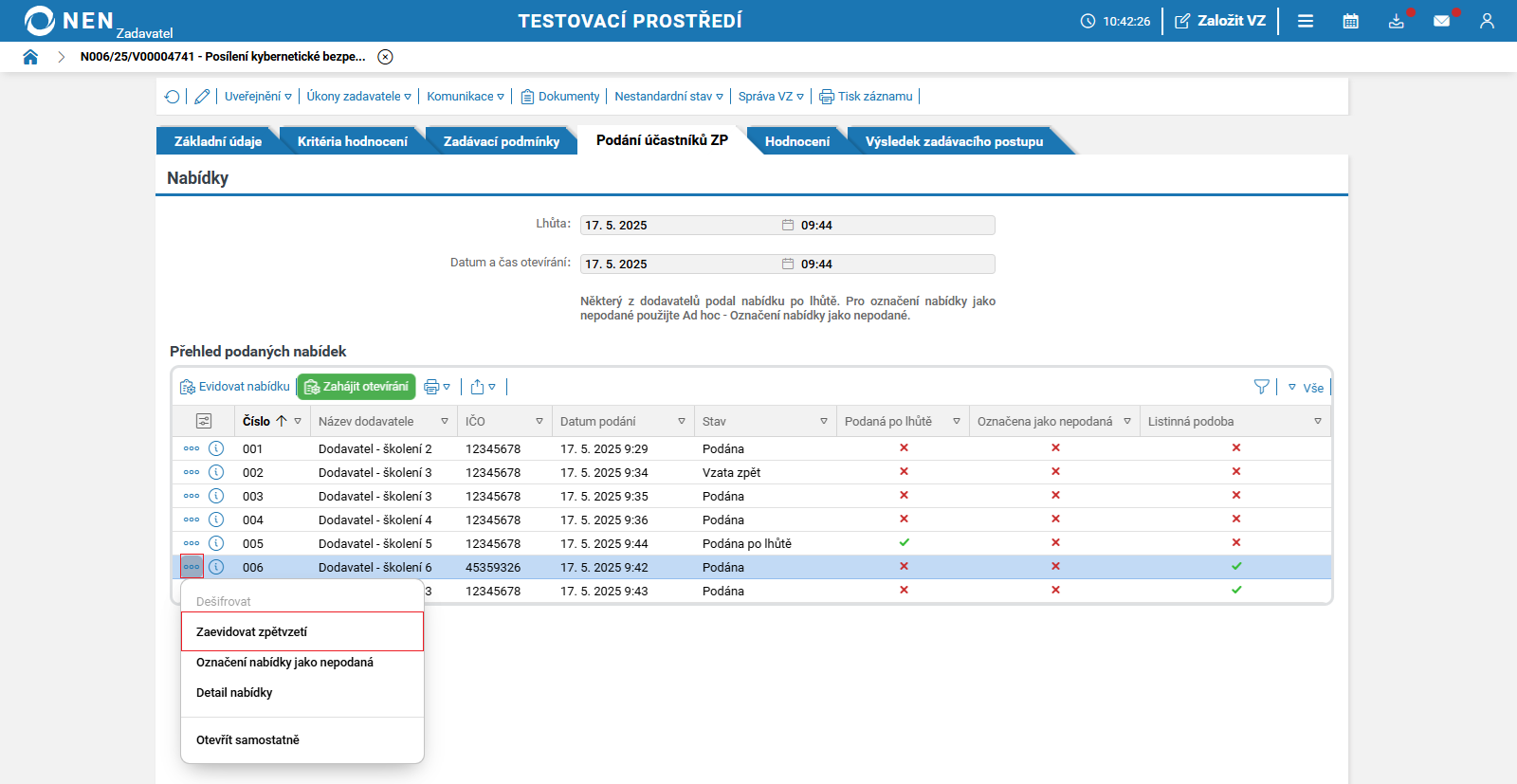Open the row menu dots for offer 004

coord(192,520)
